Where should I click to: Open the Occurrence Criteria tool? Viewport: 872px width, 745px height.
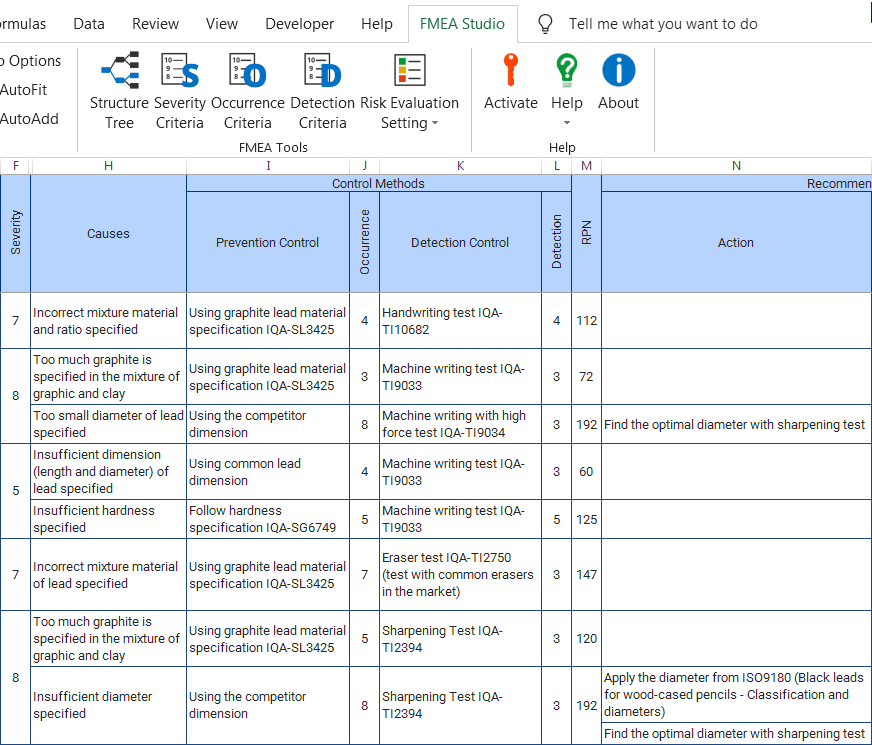(x=247, y=85)
